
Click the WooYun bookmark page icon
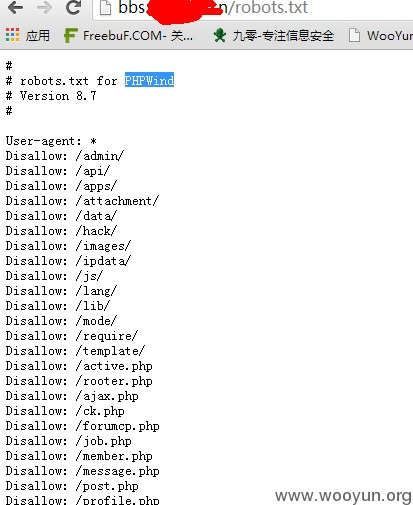[x=354, y=35]
